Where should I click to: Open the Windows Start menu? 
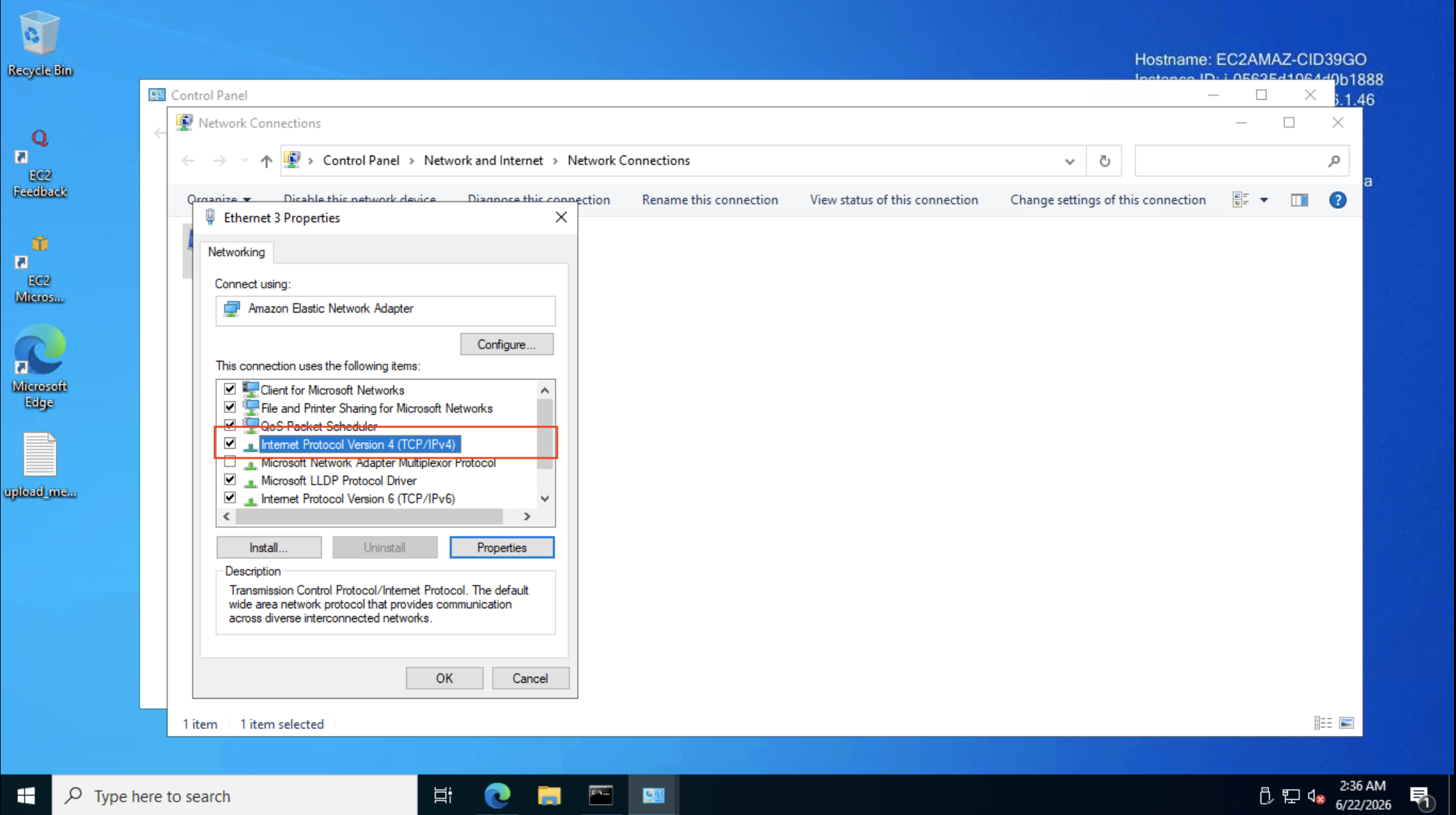(x=26, y=795)
